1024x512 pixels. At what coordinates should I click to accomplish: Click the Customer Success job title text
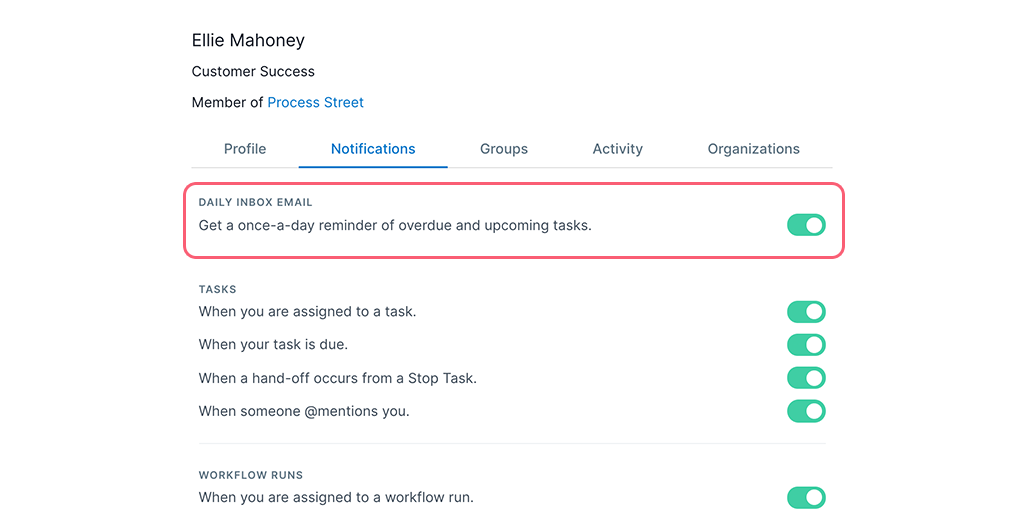click(x=253, y=72)
